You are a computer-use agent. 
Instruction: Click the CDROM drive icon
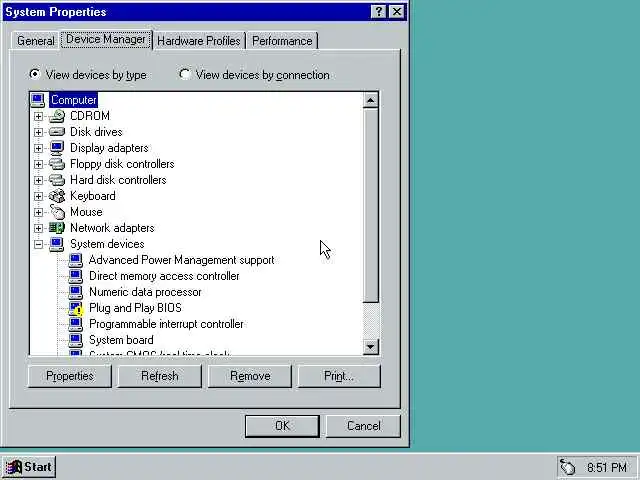click(57, 116)
